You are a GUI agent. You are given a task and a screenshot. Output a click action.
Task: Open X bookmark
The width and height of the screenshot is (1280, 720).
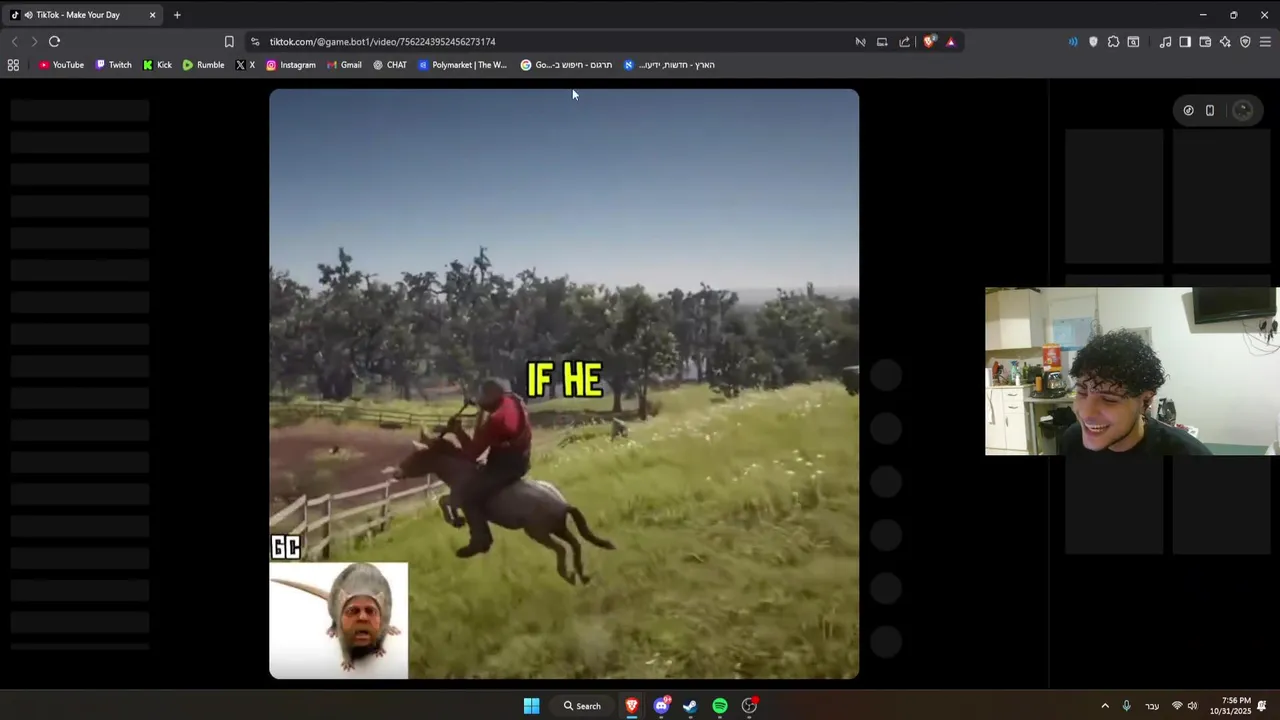[245, 65]
